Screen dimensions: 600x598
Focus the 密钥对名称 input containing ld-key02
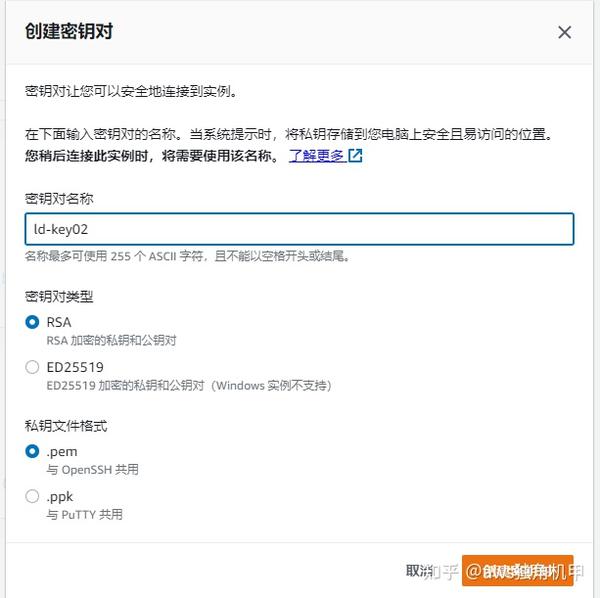pyautogui.click(x=299, y=229)
